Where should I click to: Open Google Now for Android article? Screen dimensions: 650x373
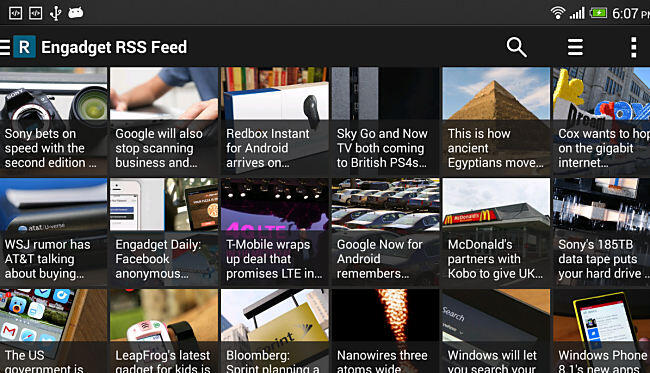pos(386,233)
